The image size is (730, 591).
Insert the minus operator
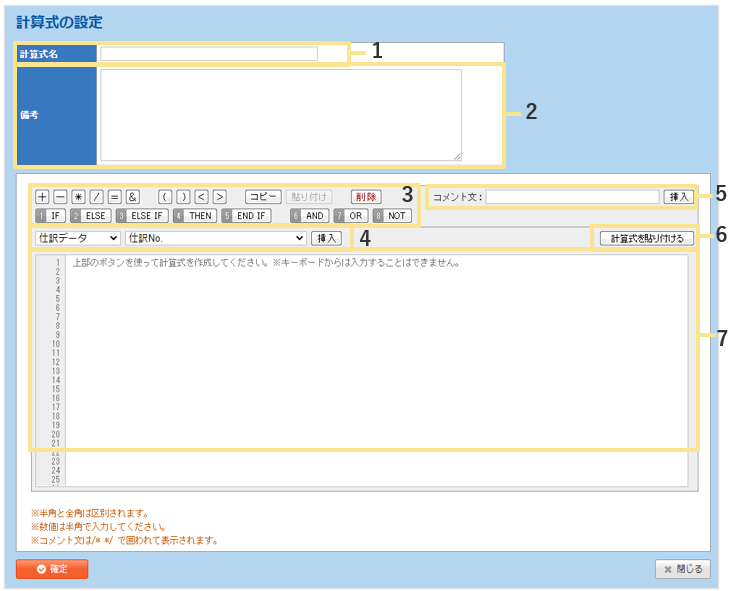[x=60, y=197]
